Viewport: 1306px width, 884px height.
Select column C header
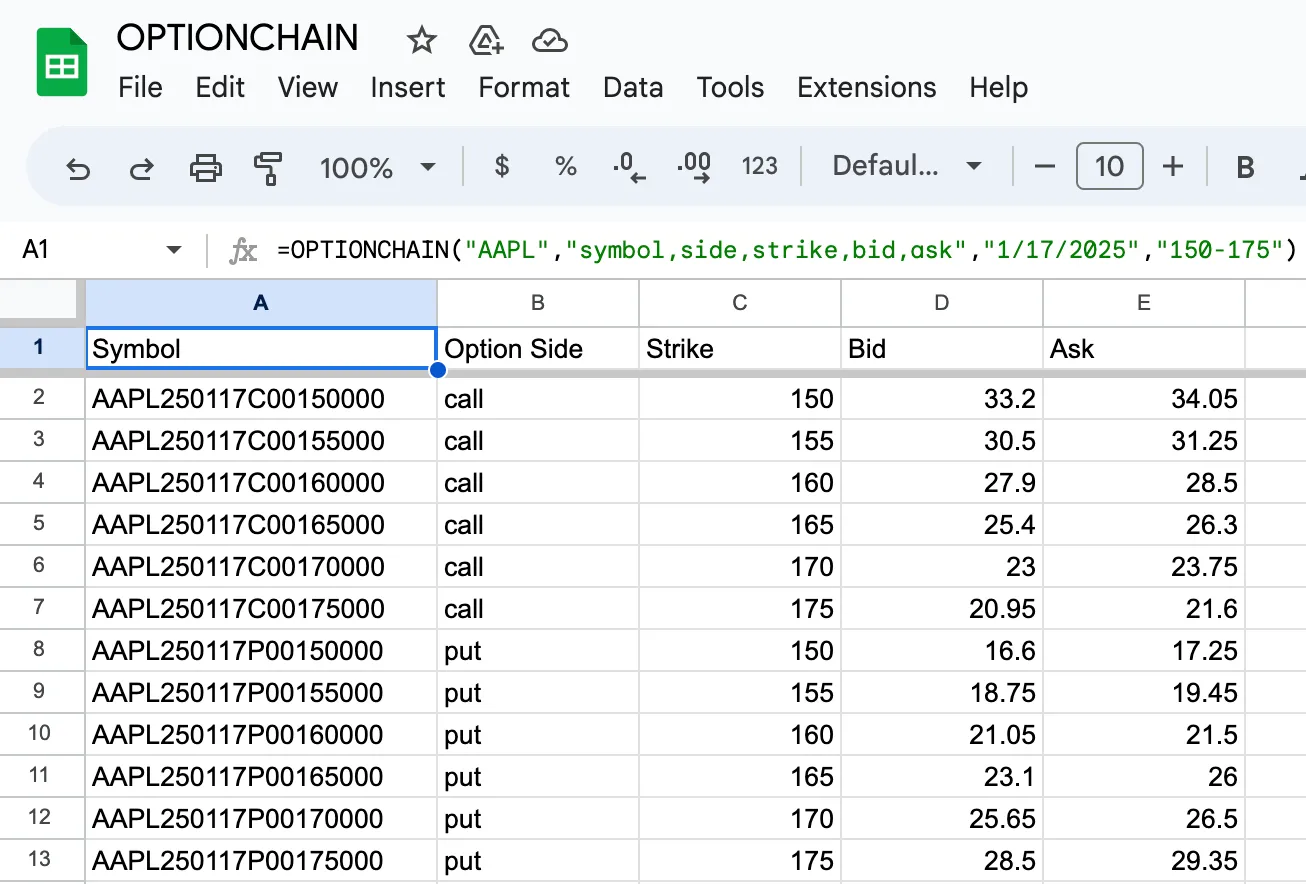click(740, 303)
